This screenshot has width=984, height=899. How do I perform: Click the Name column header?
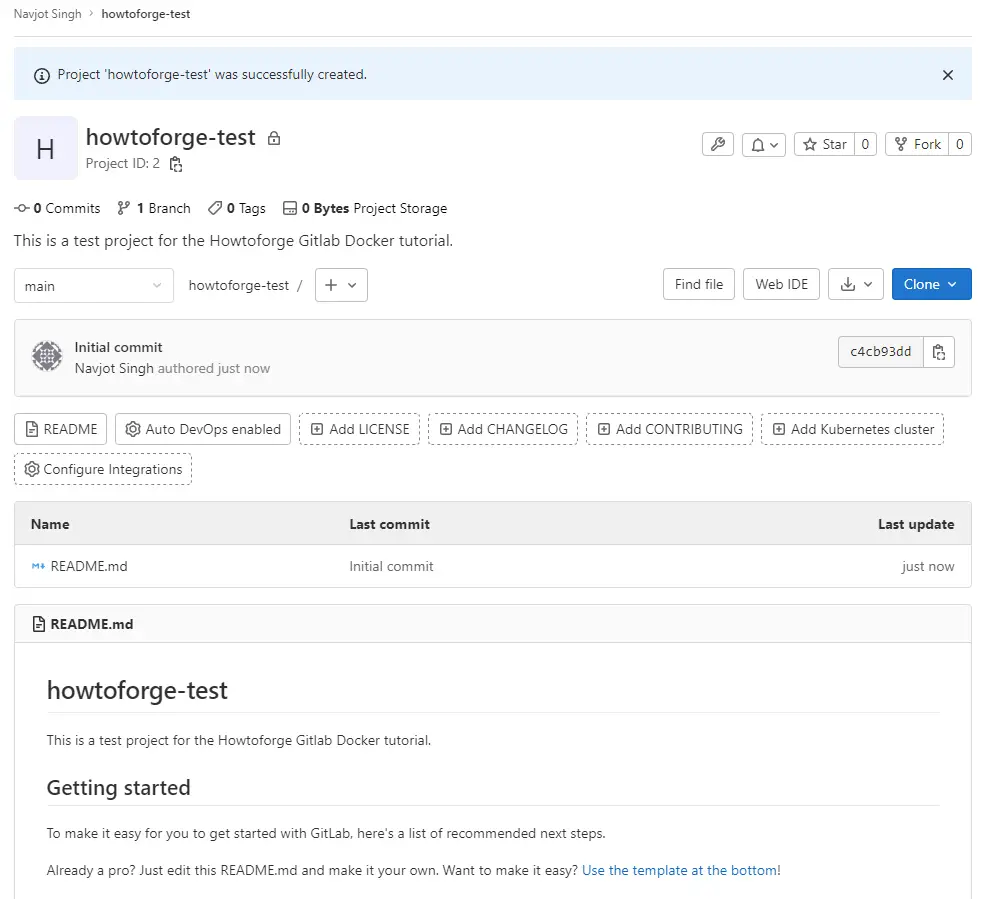[x=50, y=524]
